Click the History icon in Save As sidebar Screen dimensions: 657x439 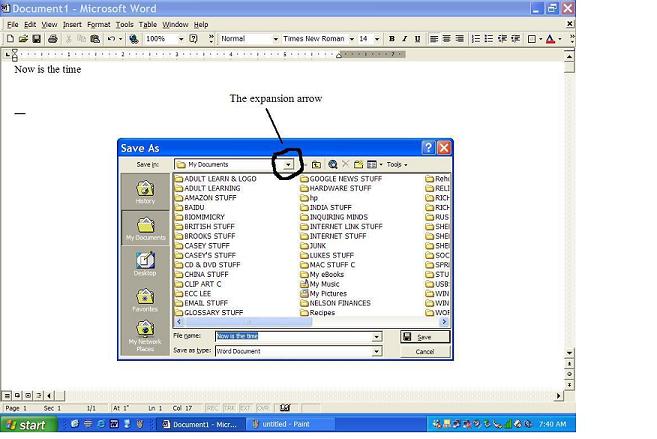(145, 191)
